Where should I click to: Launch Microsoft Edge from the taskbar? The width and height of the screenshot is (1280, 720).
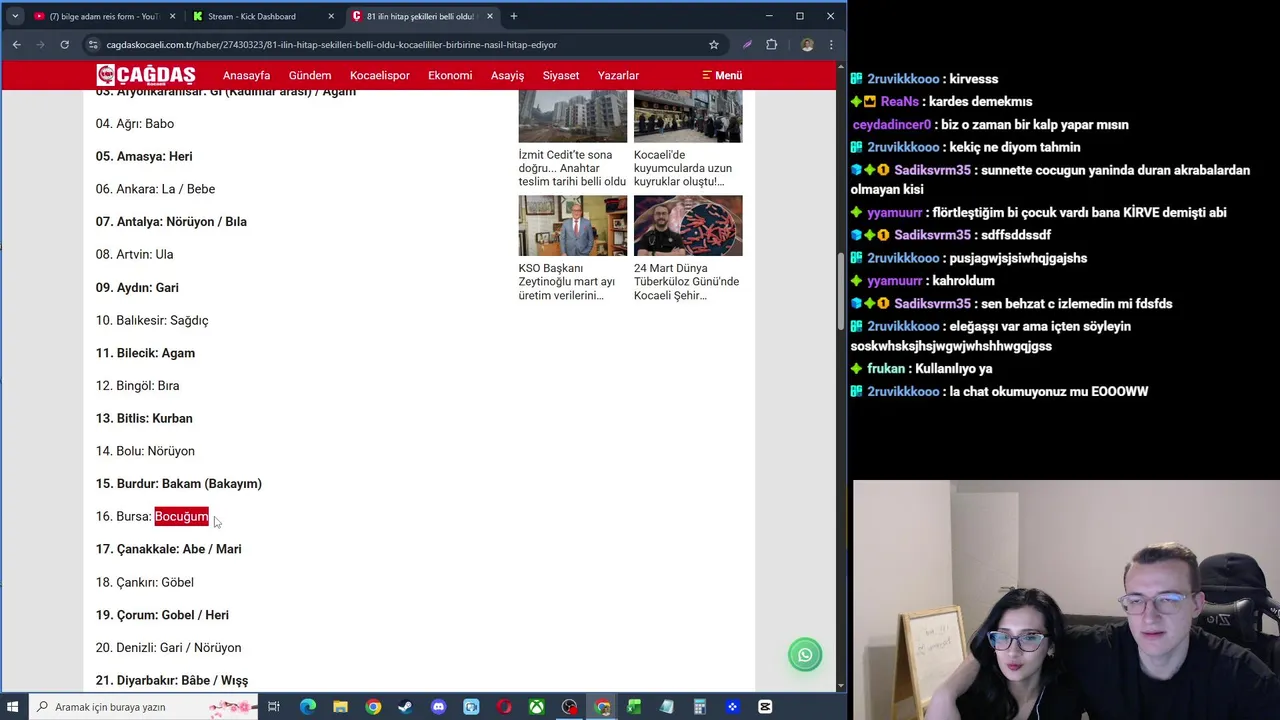(x=307, y=707)
